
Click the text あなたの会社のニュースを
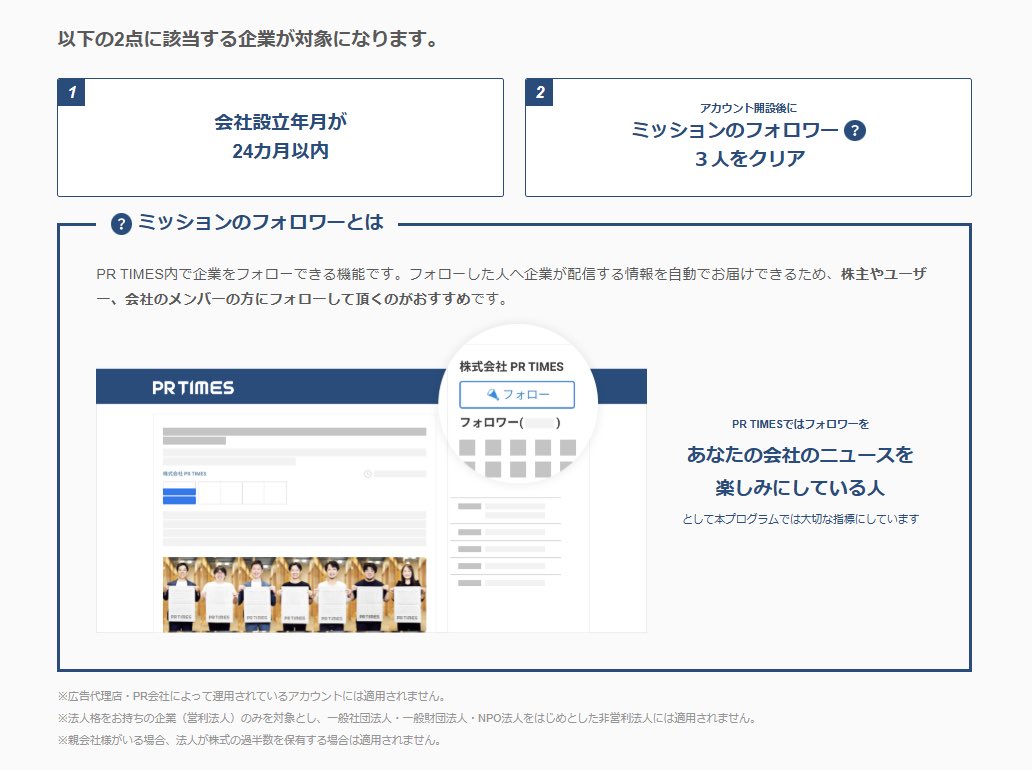pos(800,455)
